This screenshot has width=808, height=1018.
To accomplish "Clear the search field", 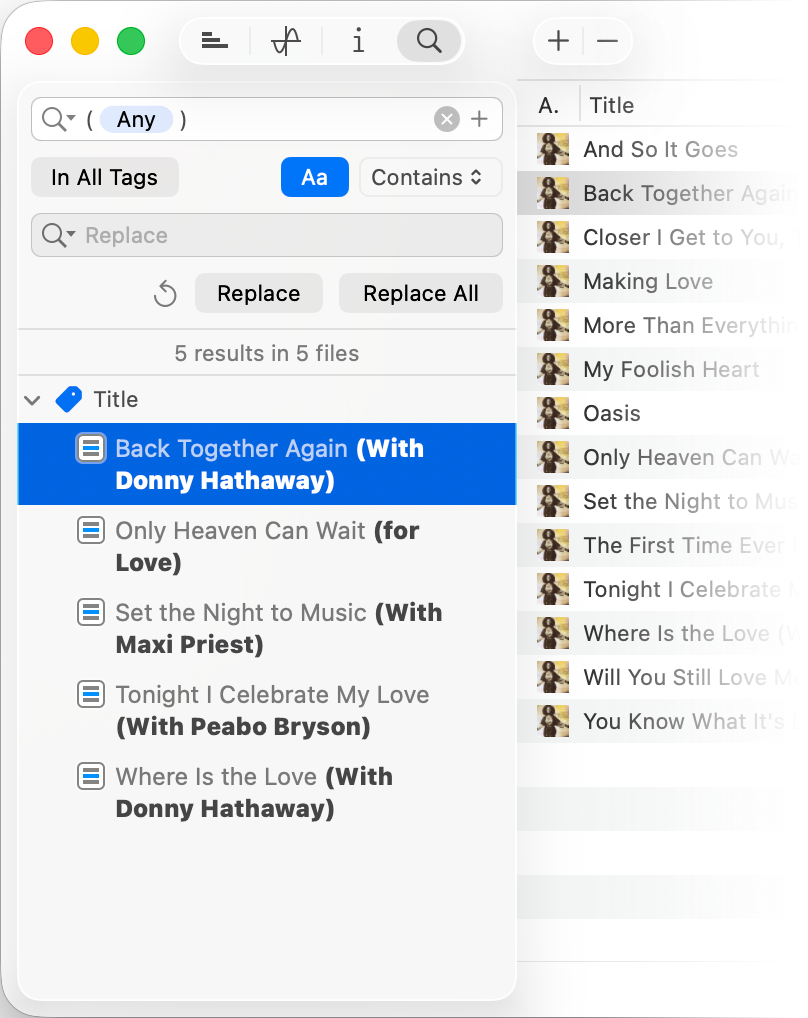I will (x=447, y=119).
